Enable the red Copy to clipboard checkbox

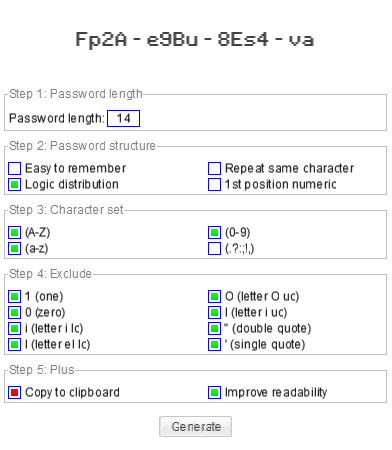coord(14,392)
